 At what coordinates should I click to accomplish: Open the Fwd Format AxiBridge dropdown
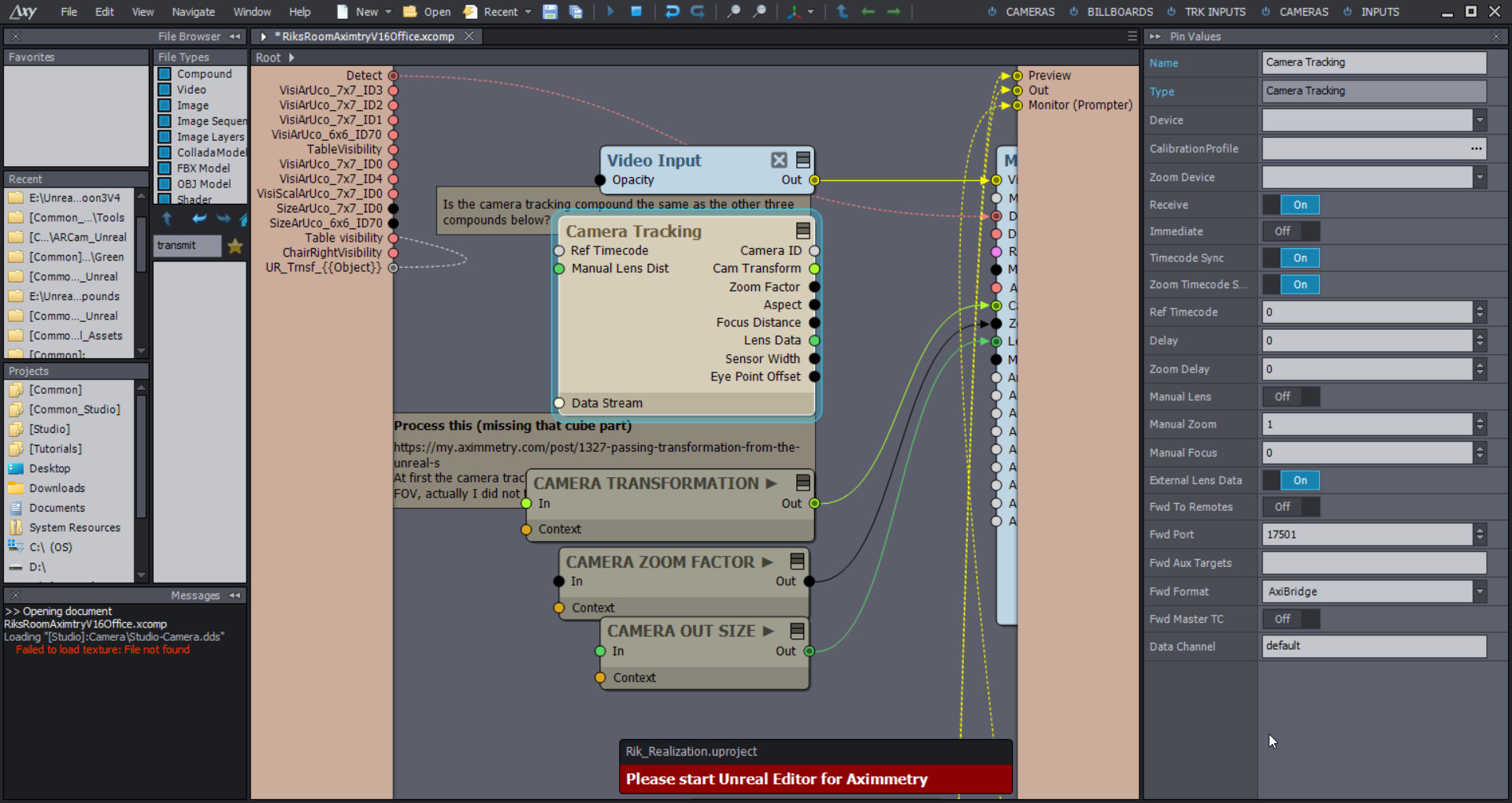(1480, 591)
